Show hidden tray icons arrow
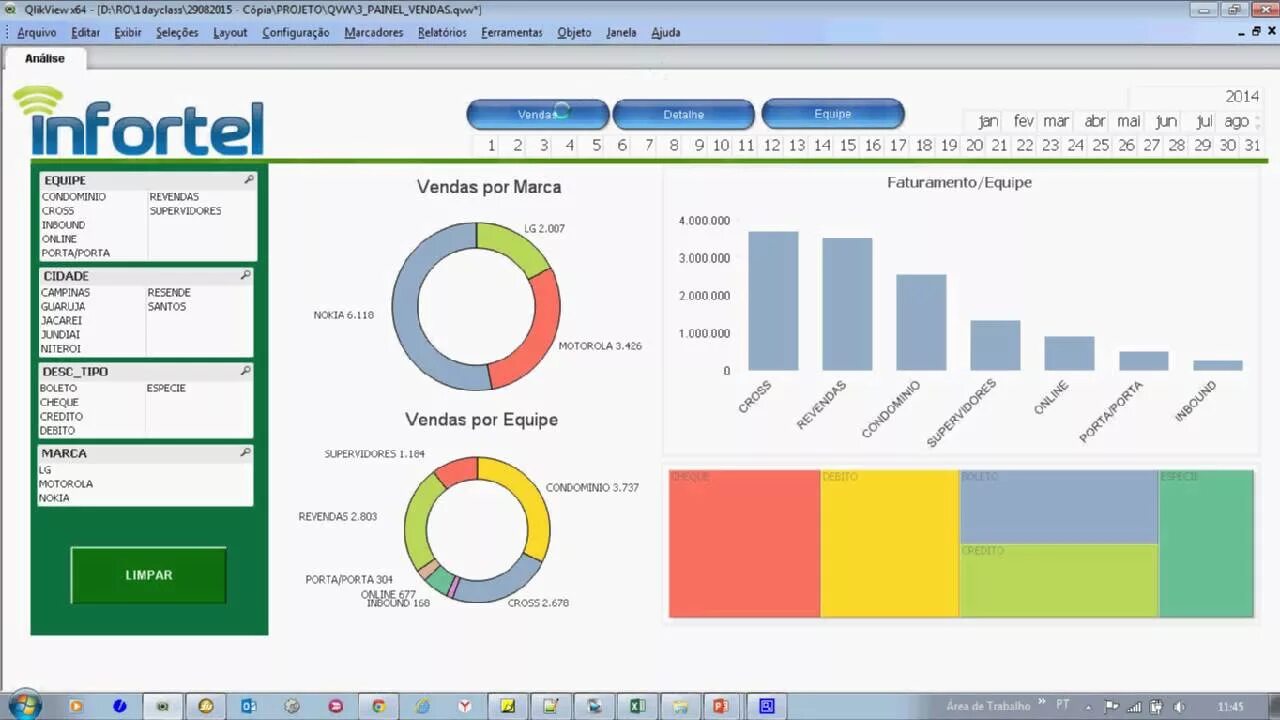Viewport: 1280px width, 720px height. [x=1090, y=706]
